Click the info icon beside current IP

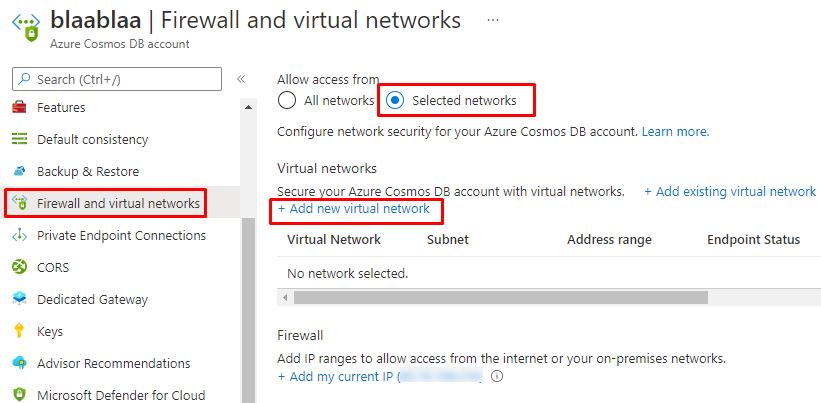[x=497, y=377]
